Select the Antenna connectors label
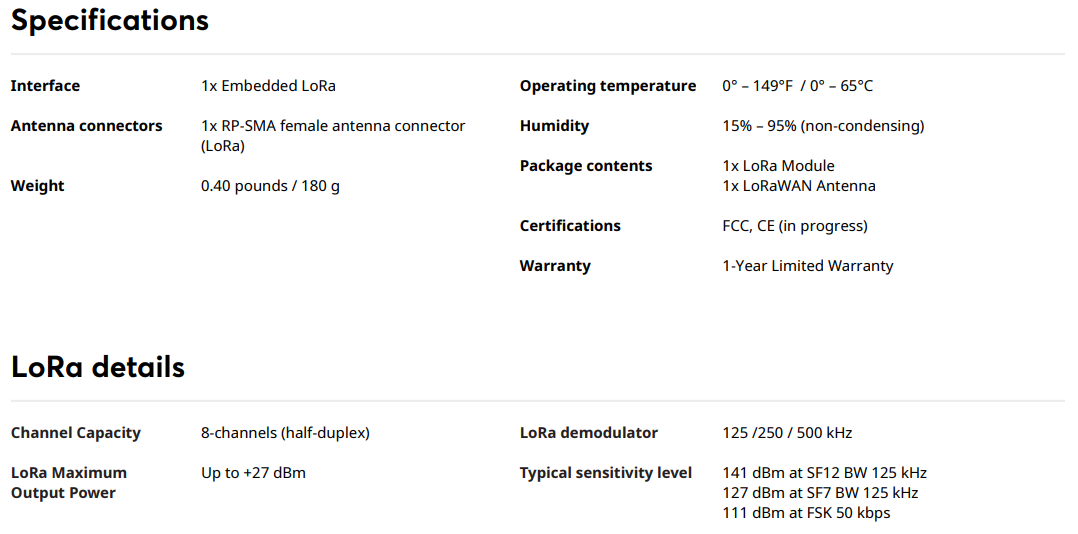This screenshot has width=1078, height=534. click(x=87, y=126)
